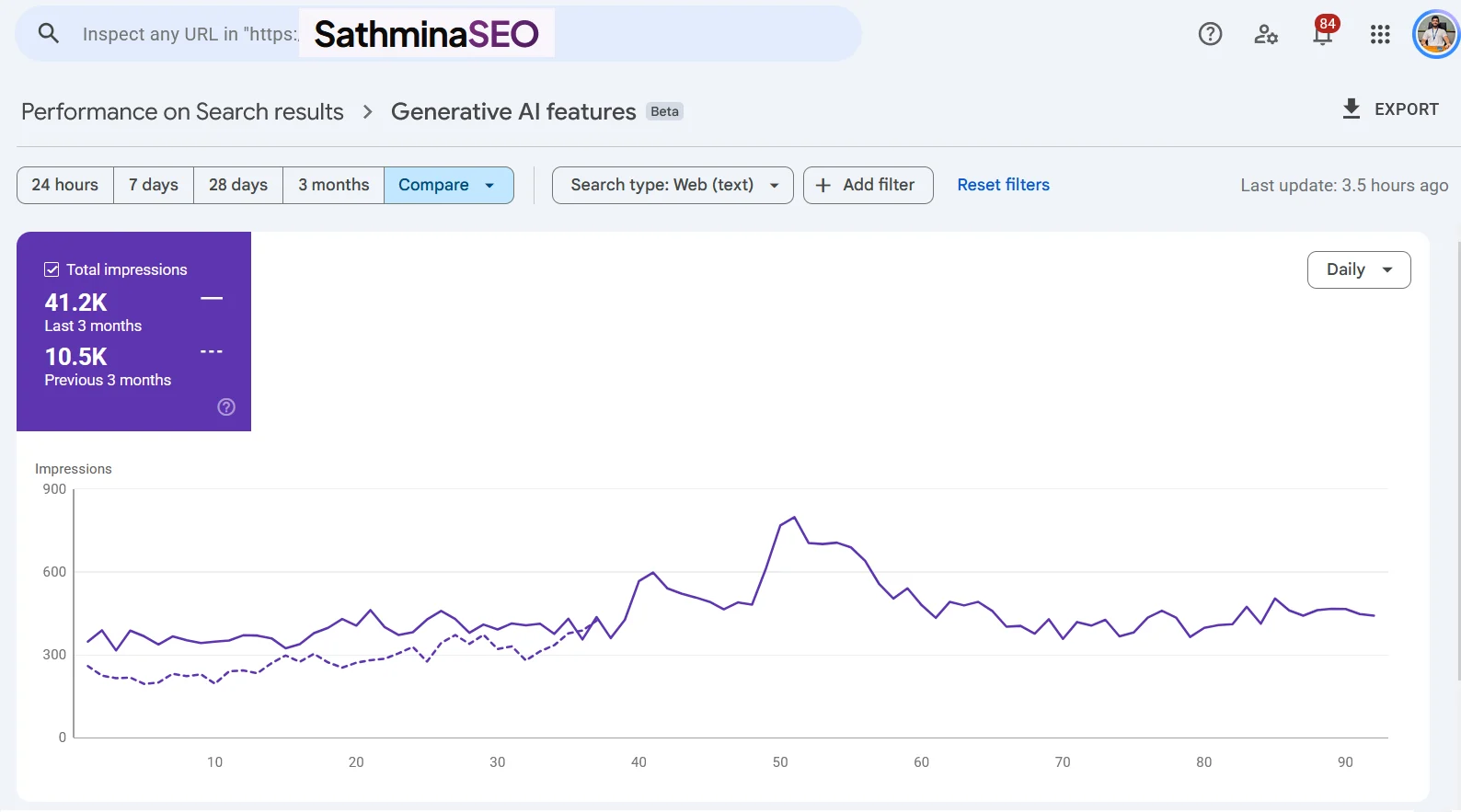Viewport: 1461px width, 812px height.
Task: Click the Previous 3 months label
Action: pyautogui.click(x=108, y=380)
